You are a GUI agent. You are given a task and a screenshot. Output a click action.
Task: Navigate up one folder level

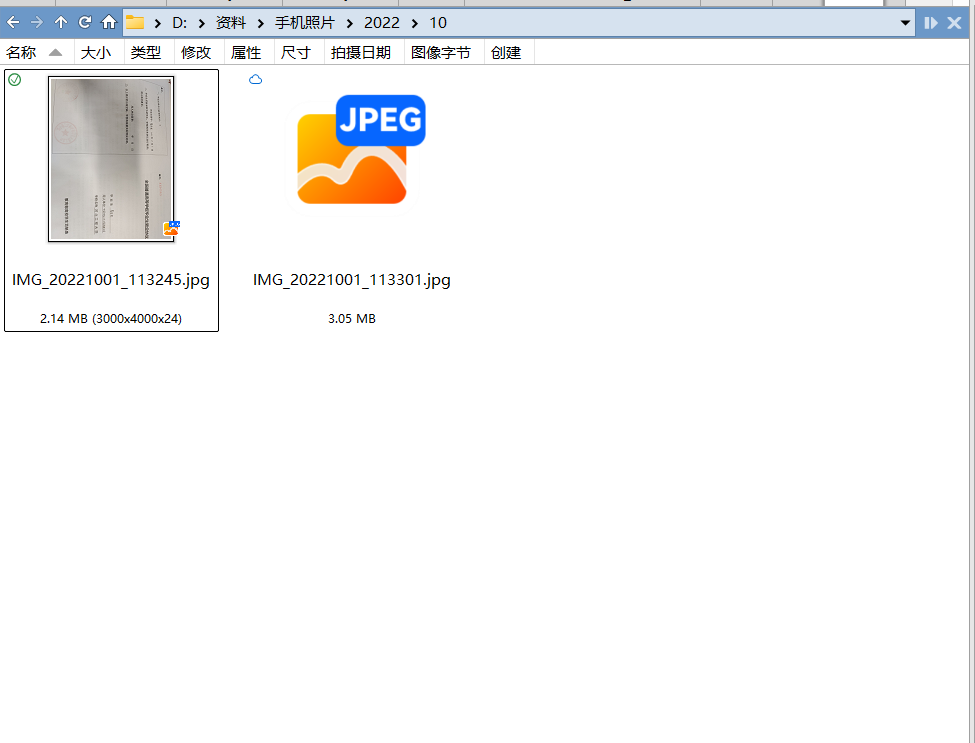click(60, 23)
